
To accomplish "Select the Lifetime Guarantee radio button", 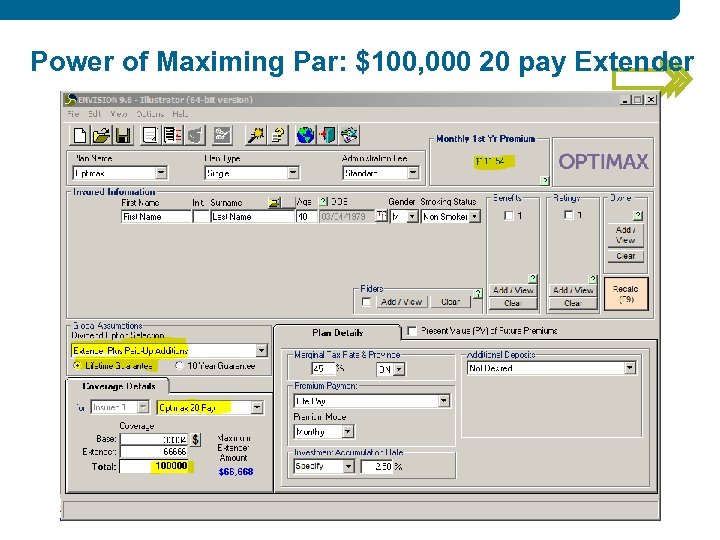I will coord(77,366).
